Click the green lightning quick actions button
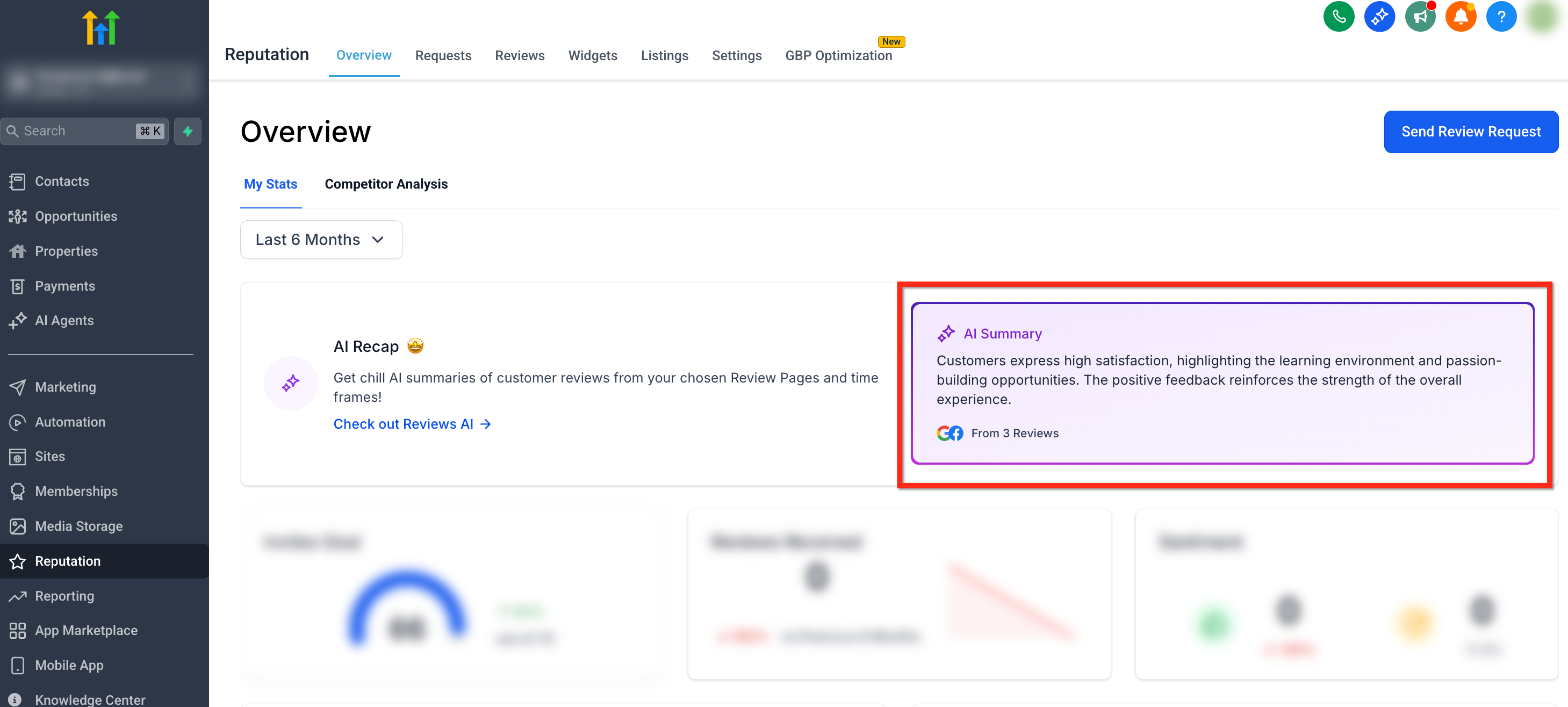This screenshot has width=1568, height=707. point(188,131)
